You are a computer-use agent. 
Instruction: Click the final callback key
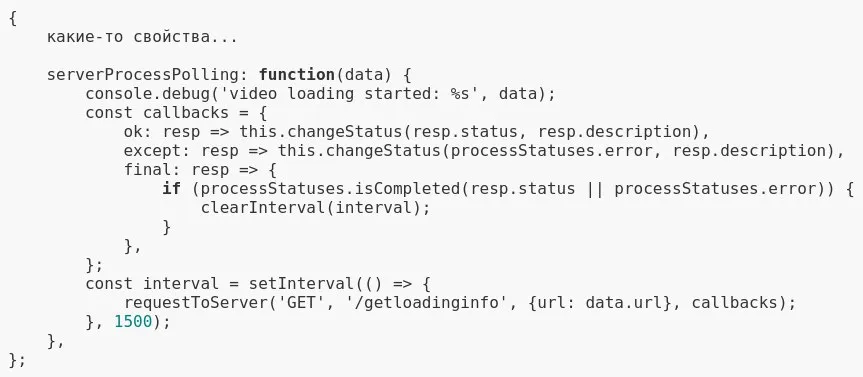148,170
